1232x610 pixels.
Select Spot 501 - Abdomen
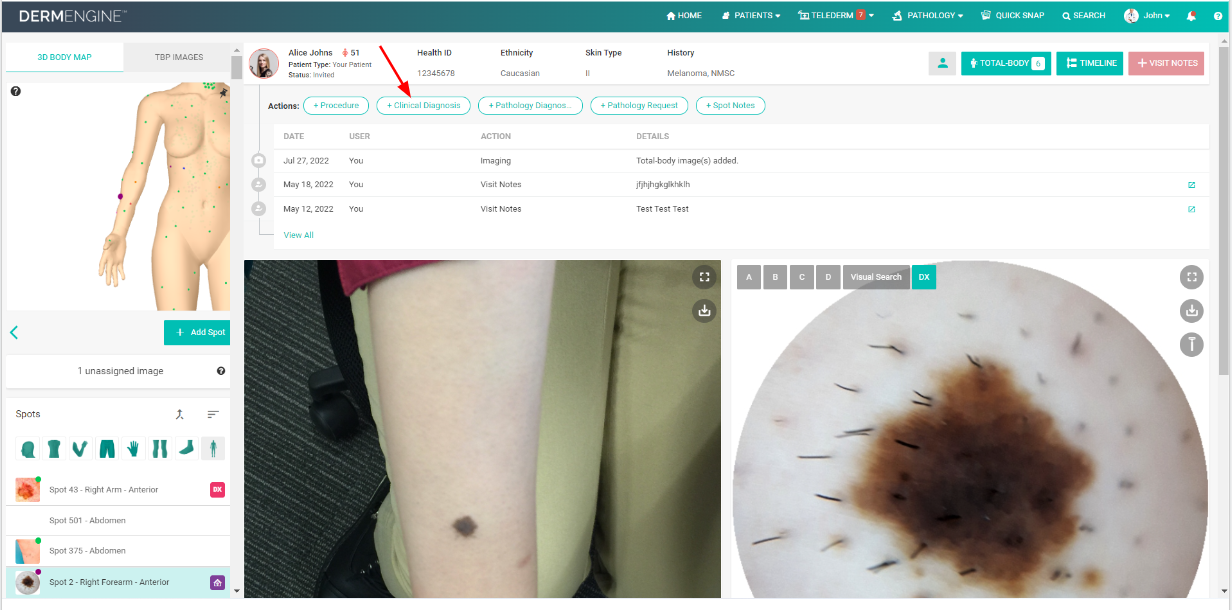tap(118, 521)
